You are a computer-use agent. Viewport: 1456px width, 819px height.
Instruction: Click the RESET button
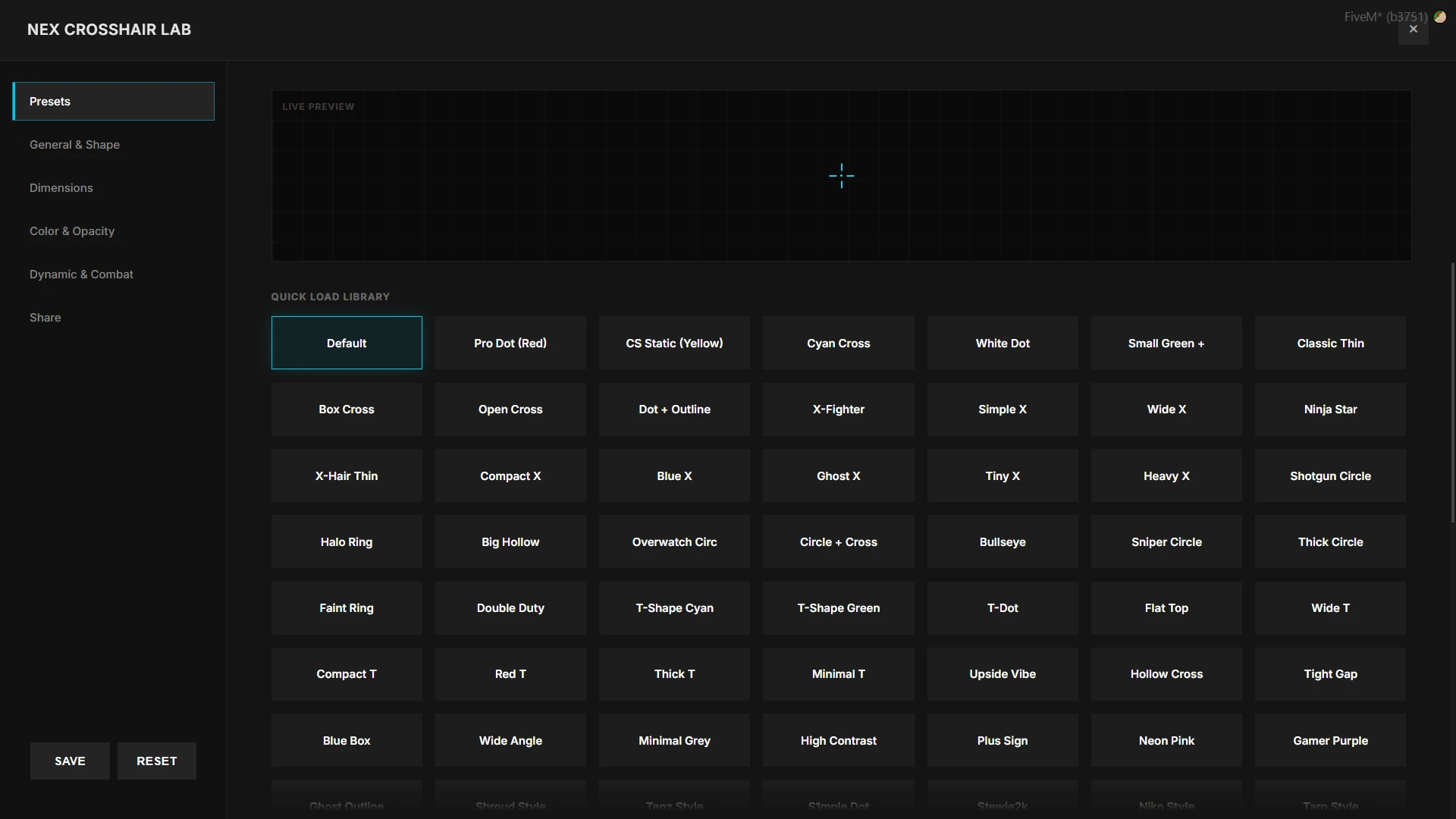click(x=157, y=761)
